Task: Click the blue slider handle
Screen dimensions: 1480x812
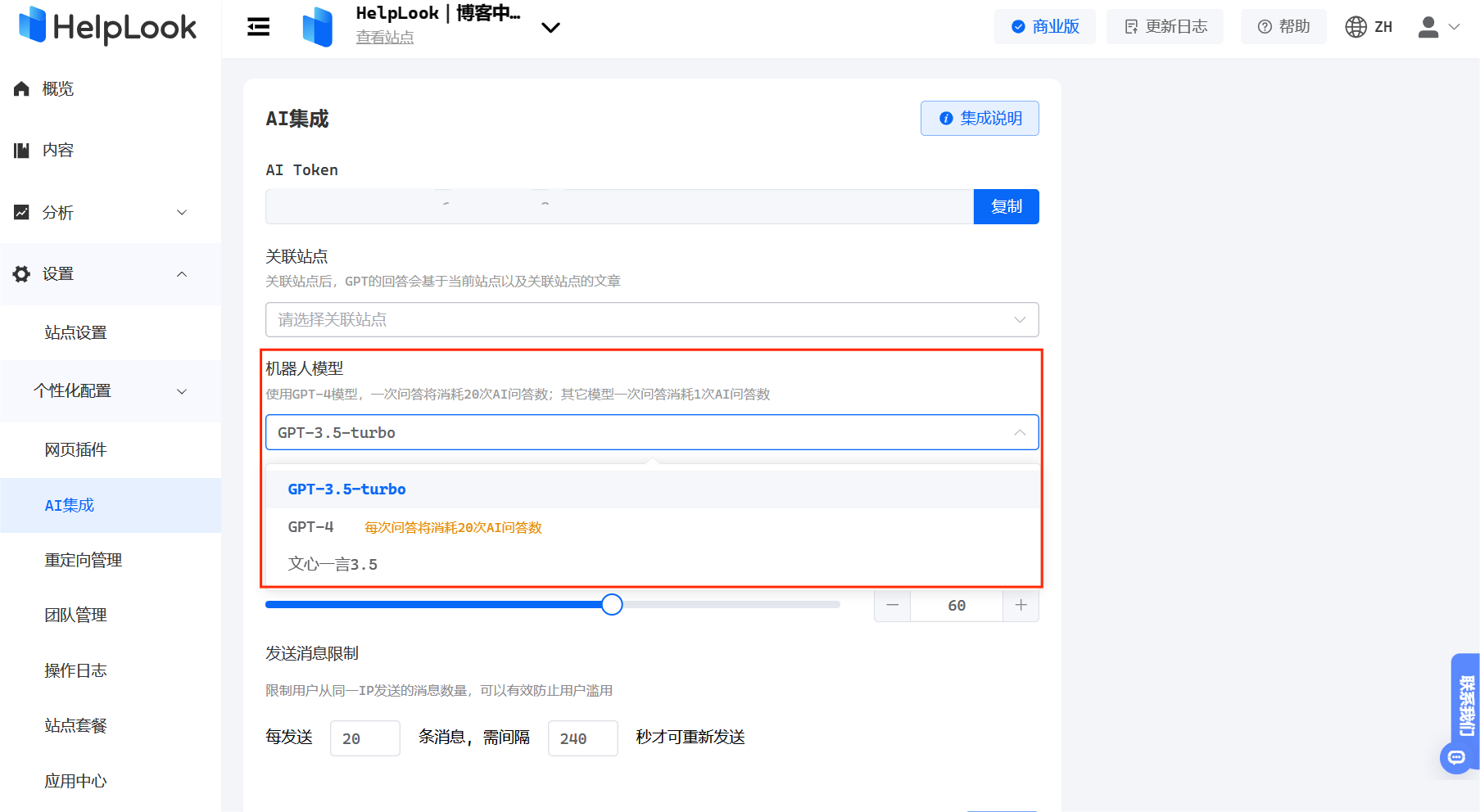Action: coord(612,605)
